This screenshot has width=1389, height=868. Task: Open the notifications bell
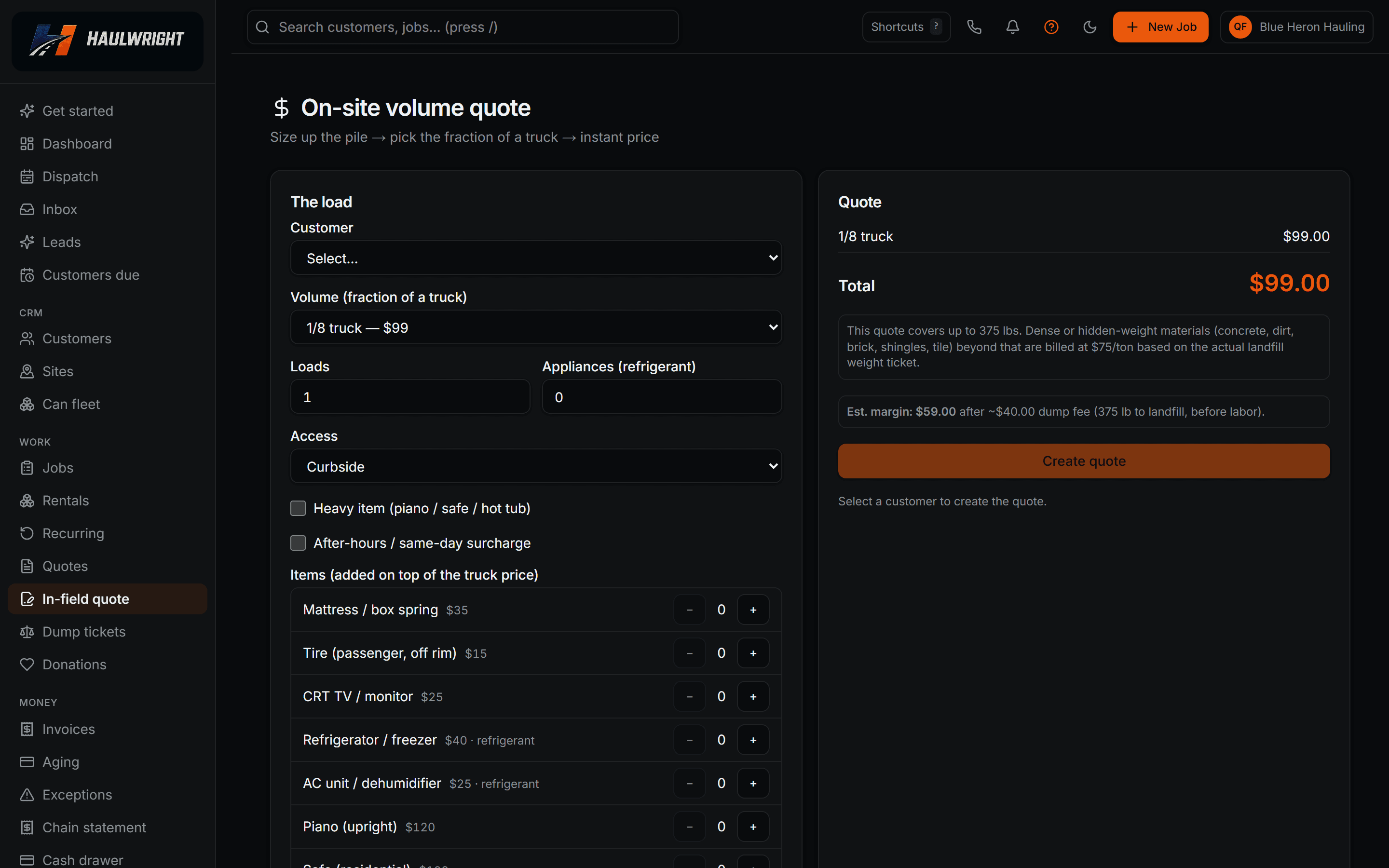tap(1012, 27)
